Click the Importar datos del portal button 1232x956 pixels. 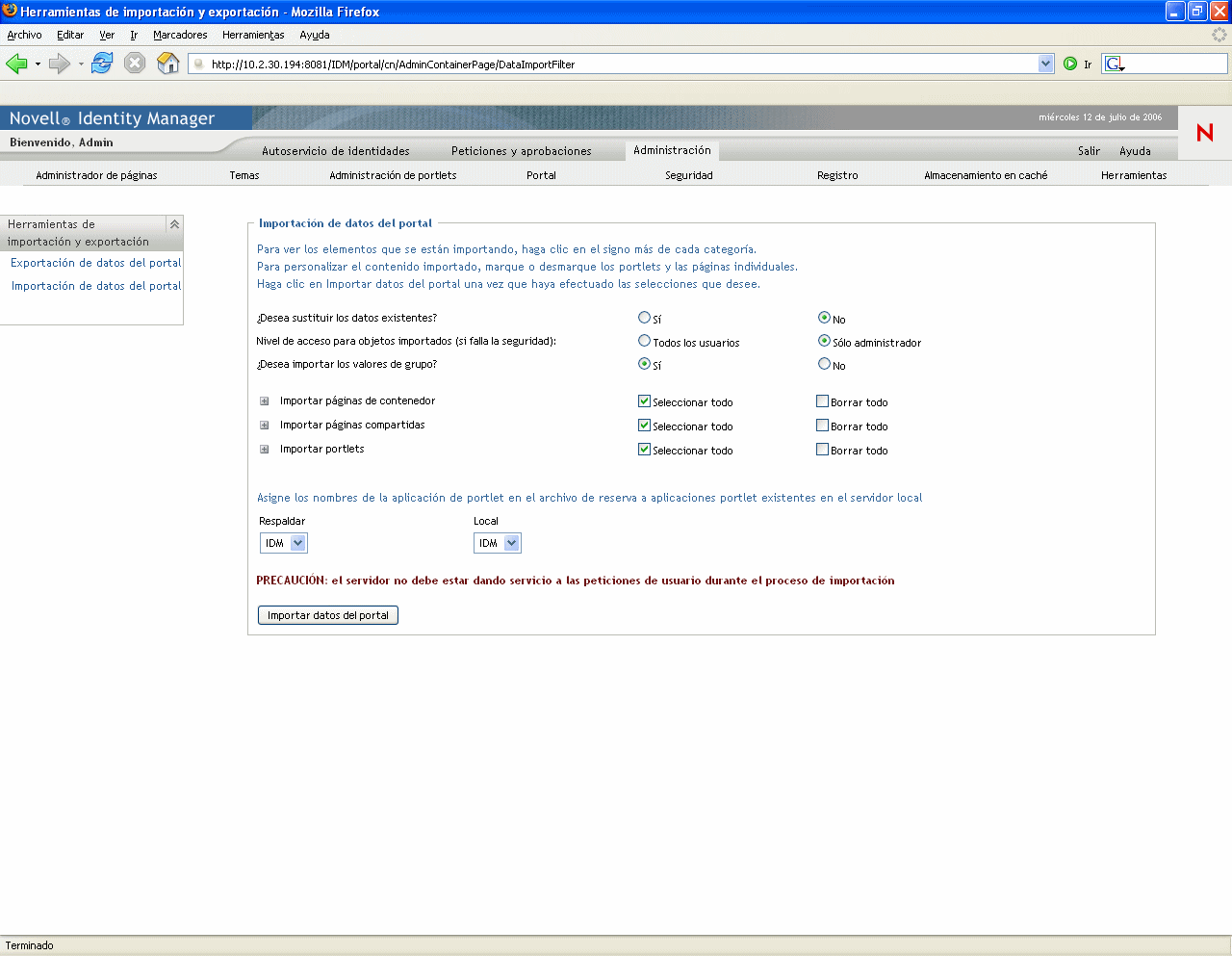point(328,615)
